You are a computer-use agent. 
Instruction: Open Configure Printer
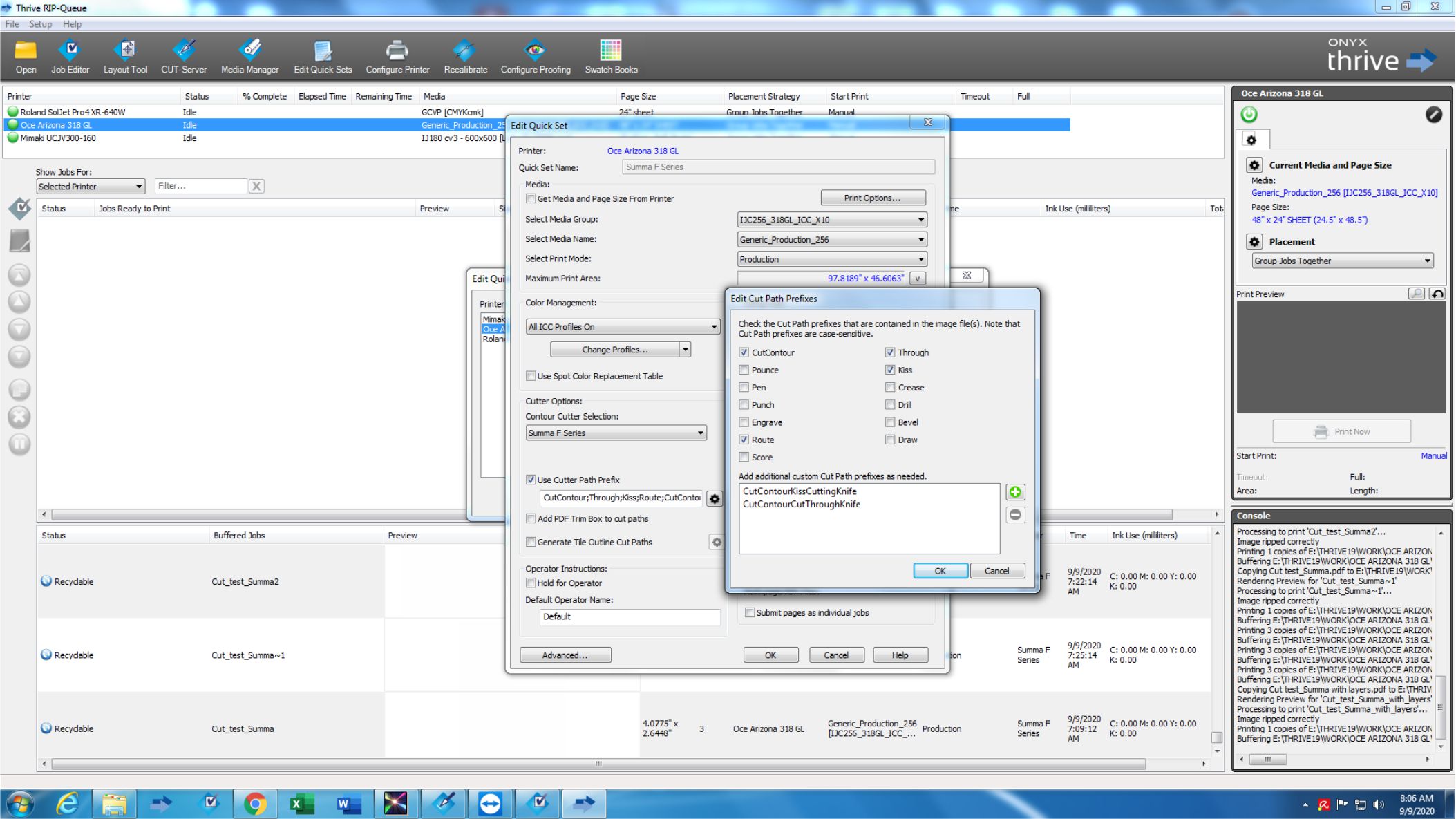click(x=397, y=57)
